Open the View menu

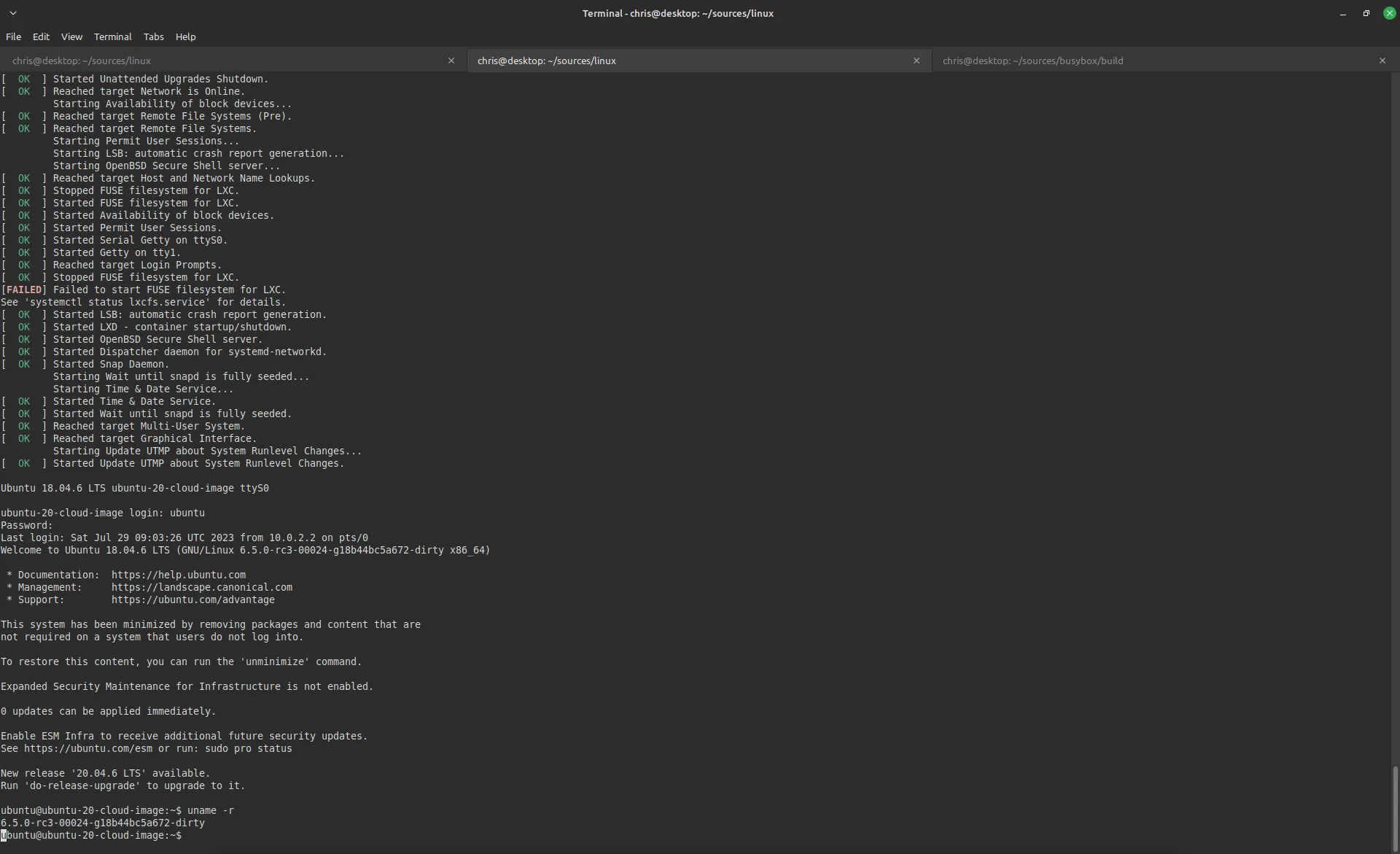(71, 36)
